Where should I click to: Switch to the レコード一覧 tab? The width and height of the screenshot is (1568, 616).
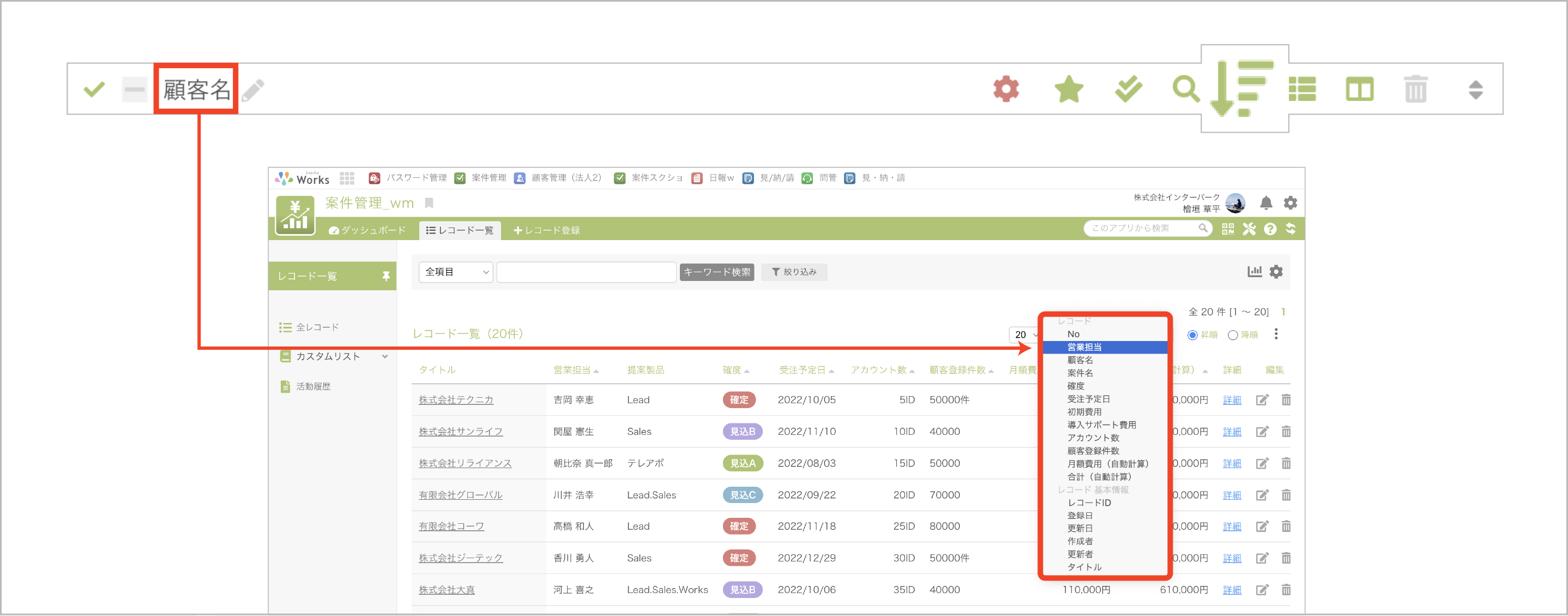point(460,230)
